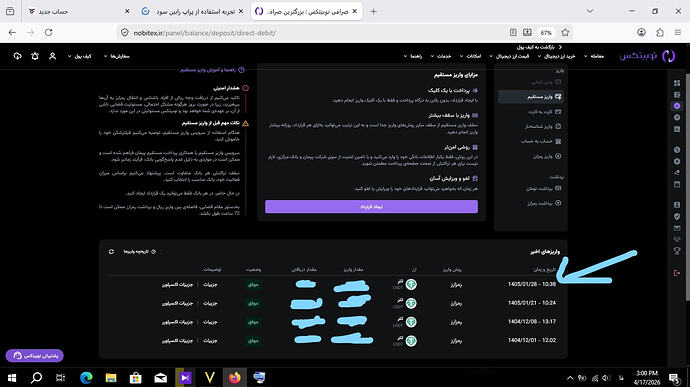Viewport: 690px width, 387px height.
Task: Open the notifications bell in header
Action: [35, 56]
